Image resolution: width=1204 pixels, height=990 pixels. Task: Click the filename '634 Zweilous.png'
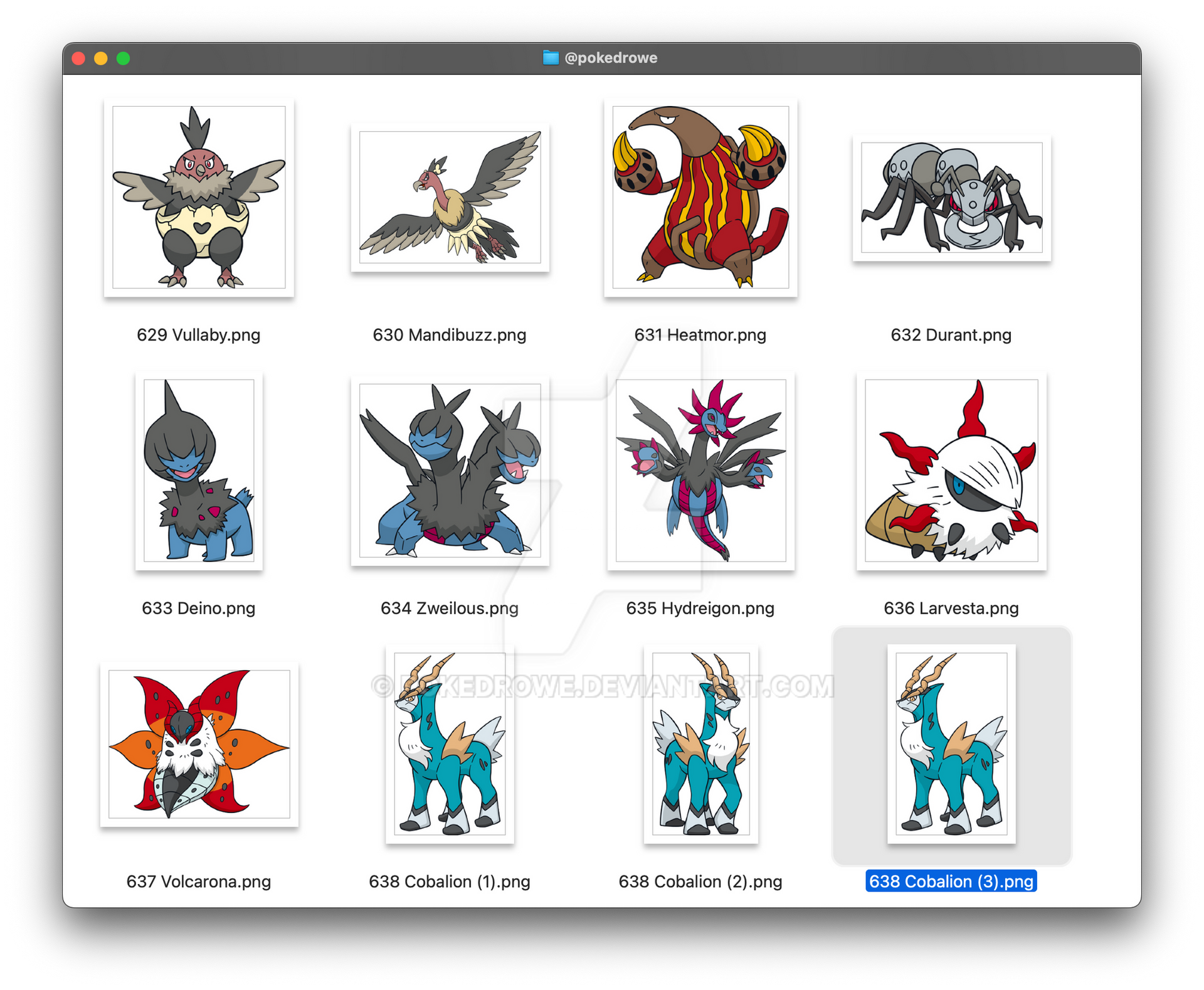pos(450,609)
